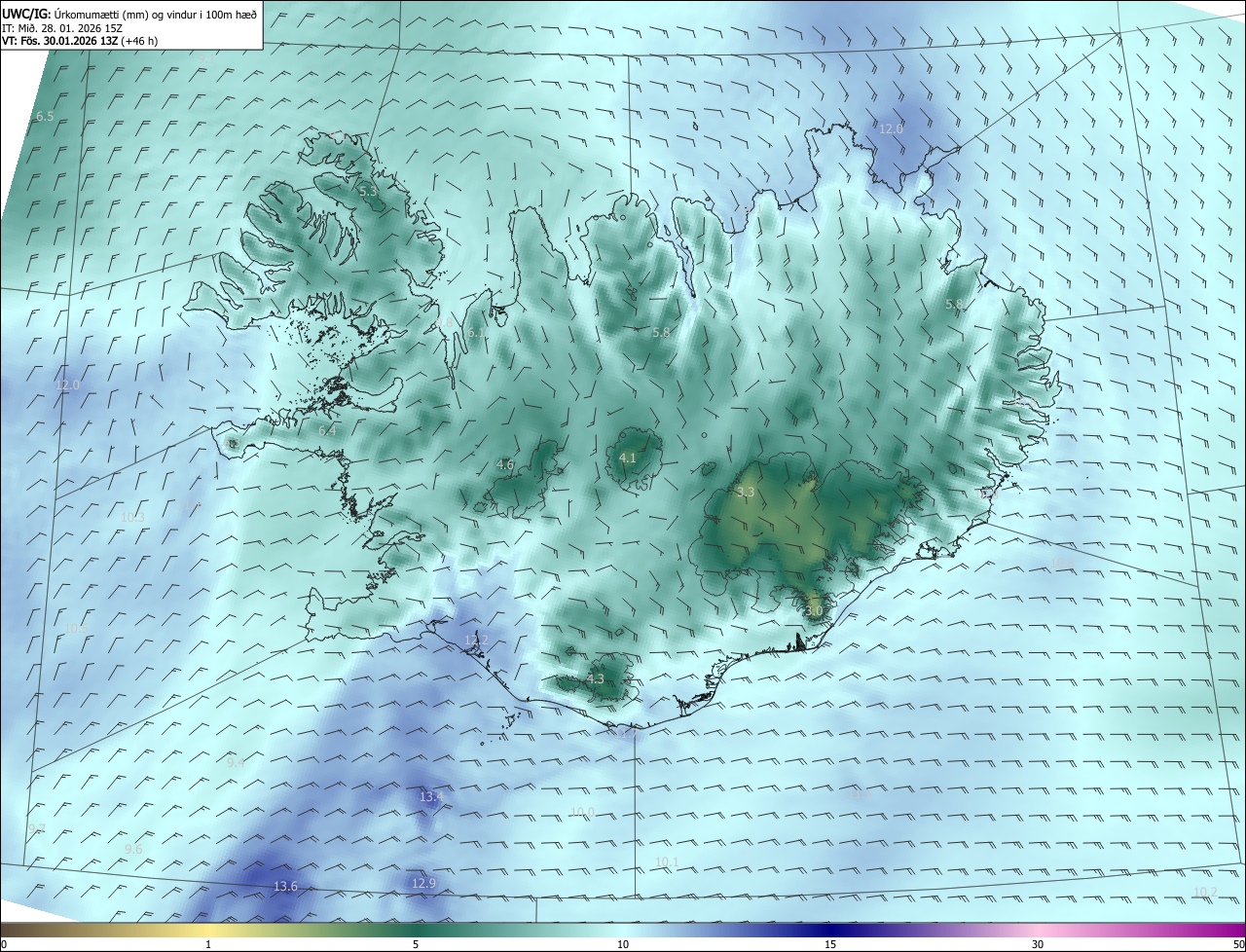The width and height of the screenshot is (1246, 952).
Task: Click the 5.8 value in eastern Iceland
Action: click(955, 305)
